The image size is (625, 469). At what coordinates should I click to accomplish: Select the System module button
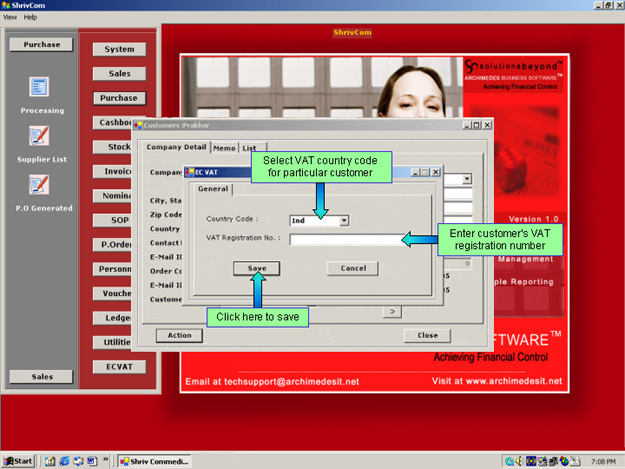pos(119,49)
